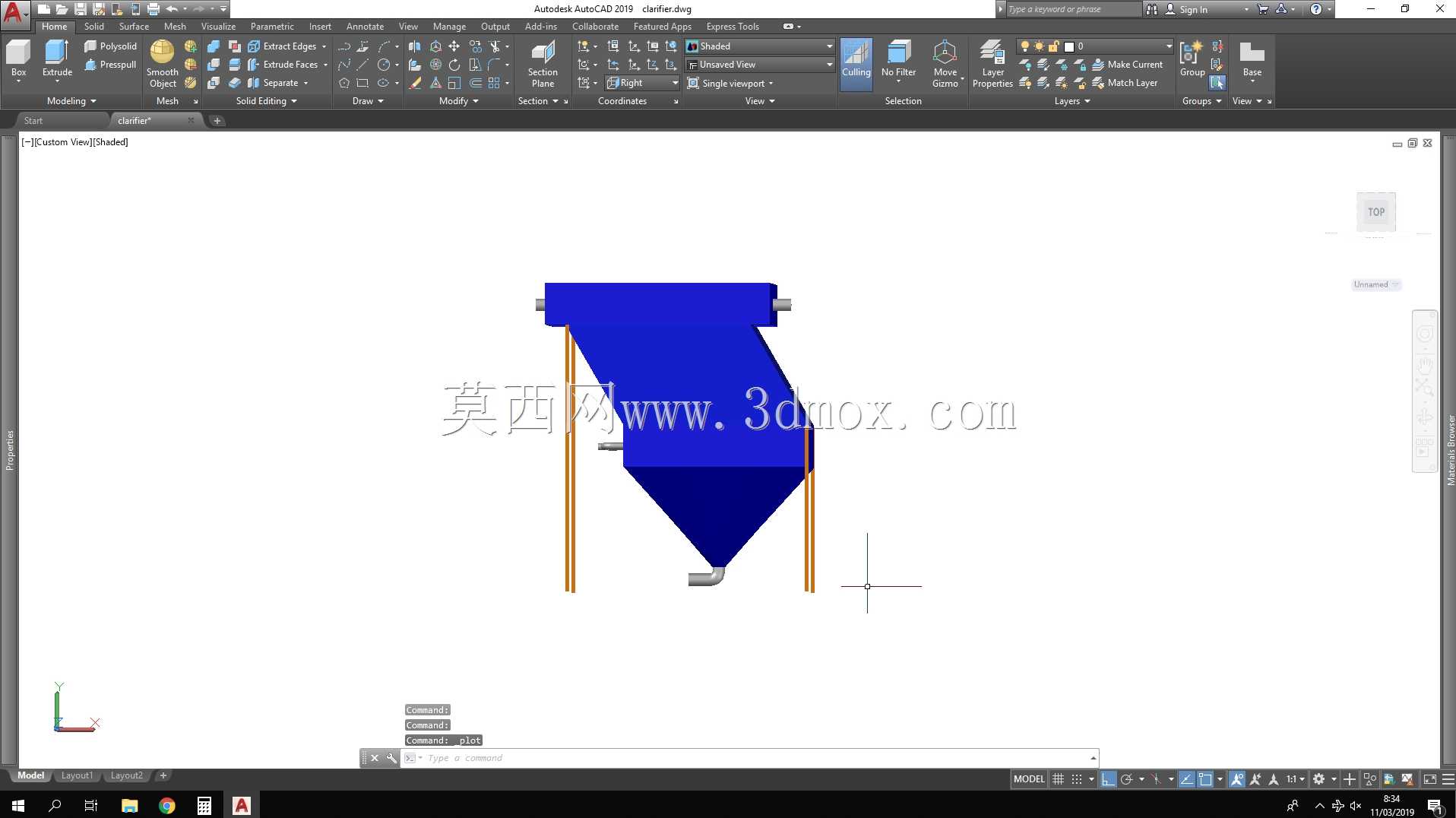The width and height of the screenshot is (1456, 818).
Task: Select the Box solid tool
Action: pos(18,59)
